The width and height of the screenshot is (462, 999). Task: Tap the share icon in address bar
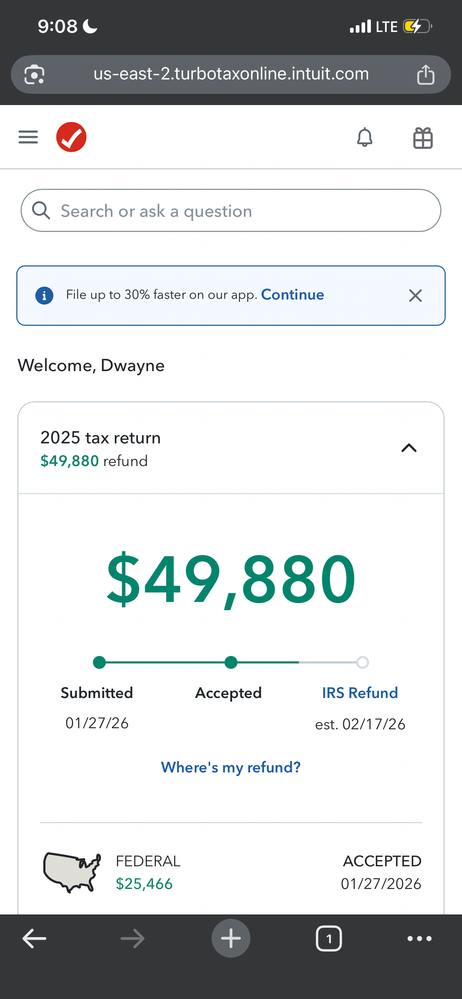coord(426,75)
